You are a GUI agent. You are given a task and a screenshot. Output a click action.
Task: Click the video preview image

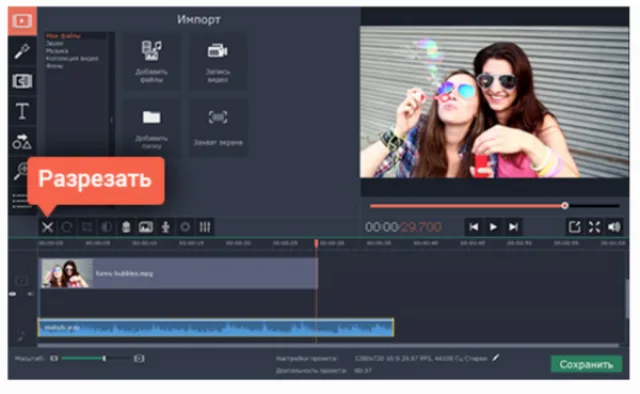pos(494,102)
